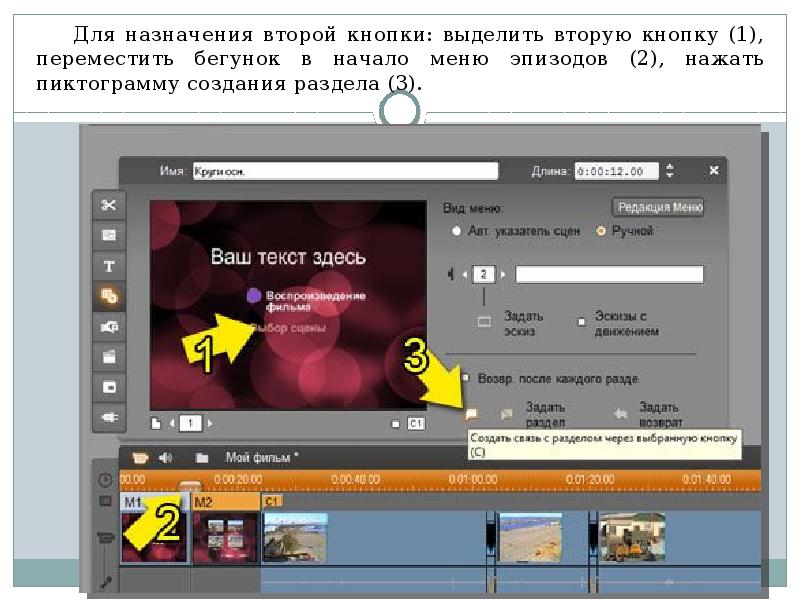Tick Возвр. после каждого раздела checkbox

click(x=466, y=378)
